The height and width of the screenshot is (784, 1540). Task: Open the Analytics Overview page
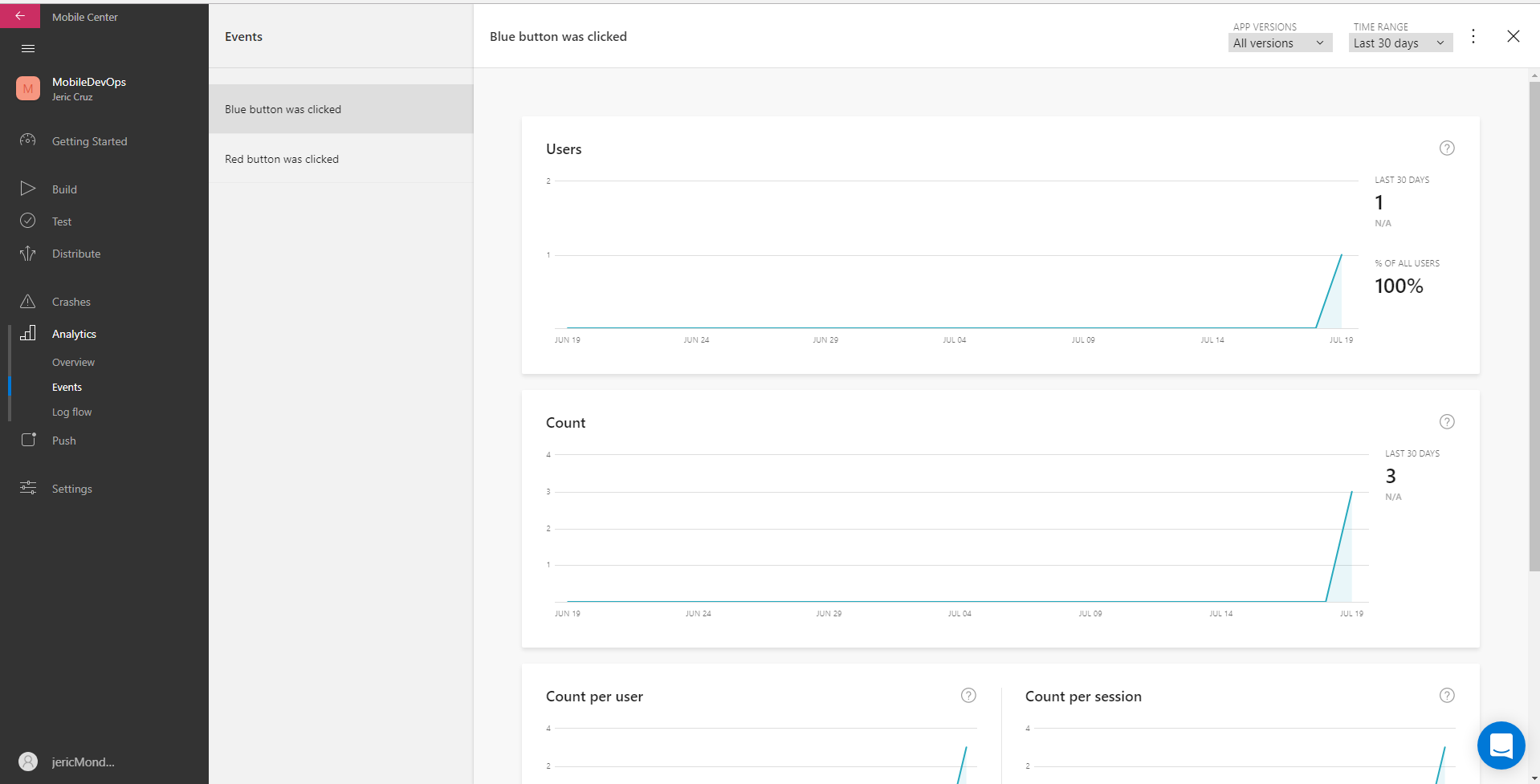pos(73,362)
